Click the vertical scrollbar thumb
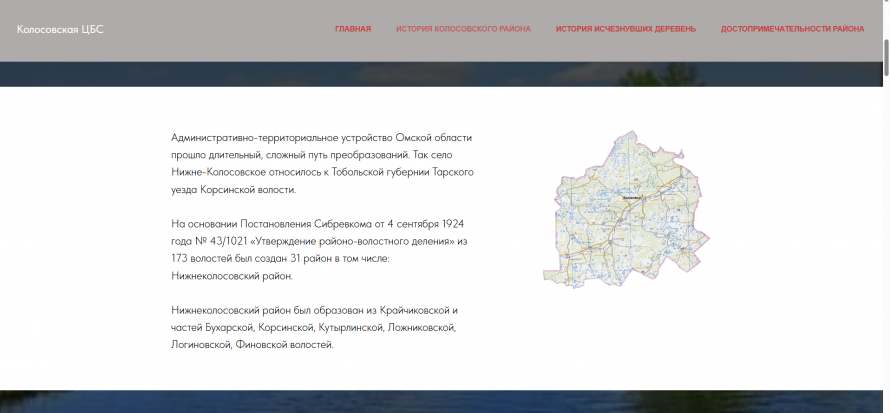Screen dimensions: 890x413 (886, 57)
